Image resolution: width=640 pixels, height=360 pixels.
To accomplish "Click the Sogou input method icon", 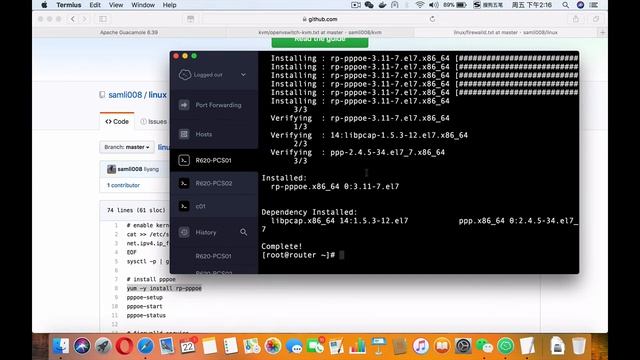I will click(x=477, y=5).
